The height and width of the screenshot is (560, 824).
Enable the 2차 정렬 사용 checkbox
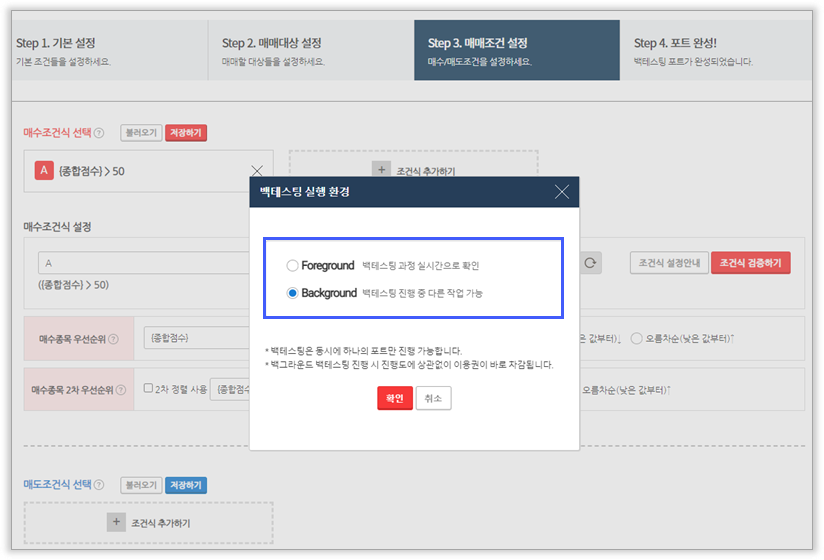[x=148, y=389]
